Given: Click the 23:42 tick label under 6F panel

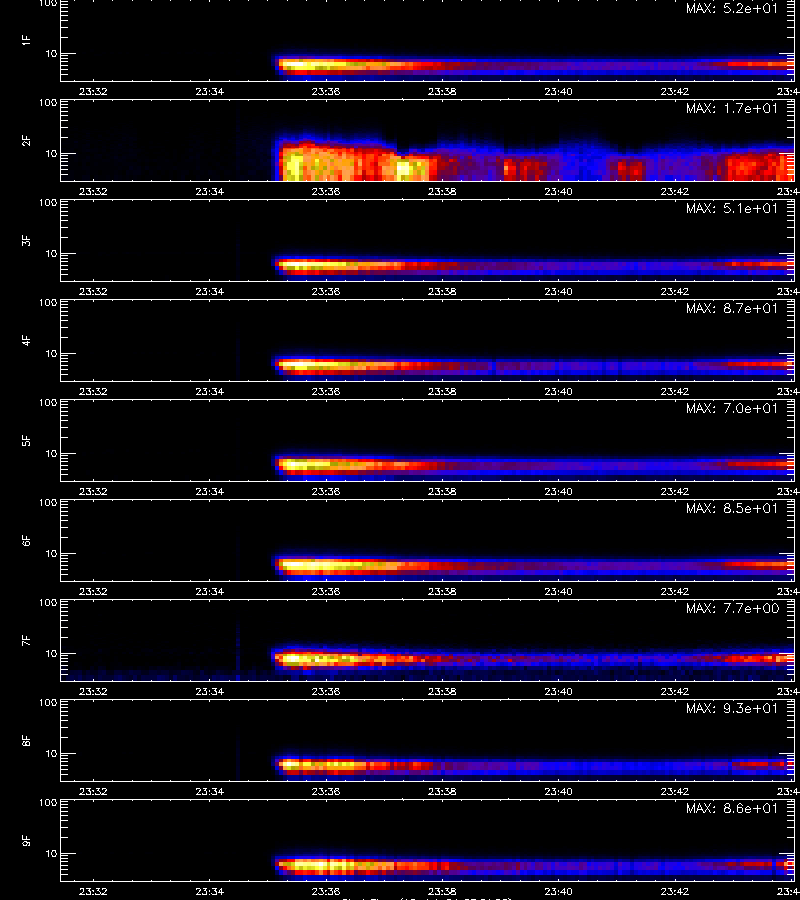Looking at the screenshot, I should [x=675, y=591].
